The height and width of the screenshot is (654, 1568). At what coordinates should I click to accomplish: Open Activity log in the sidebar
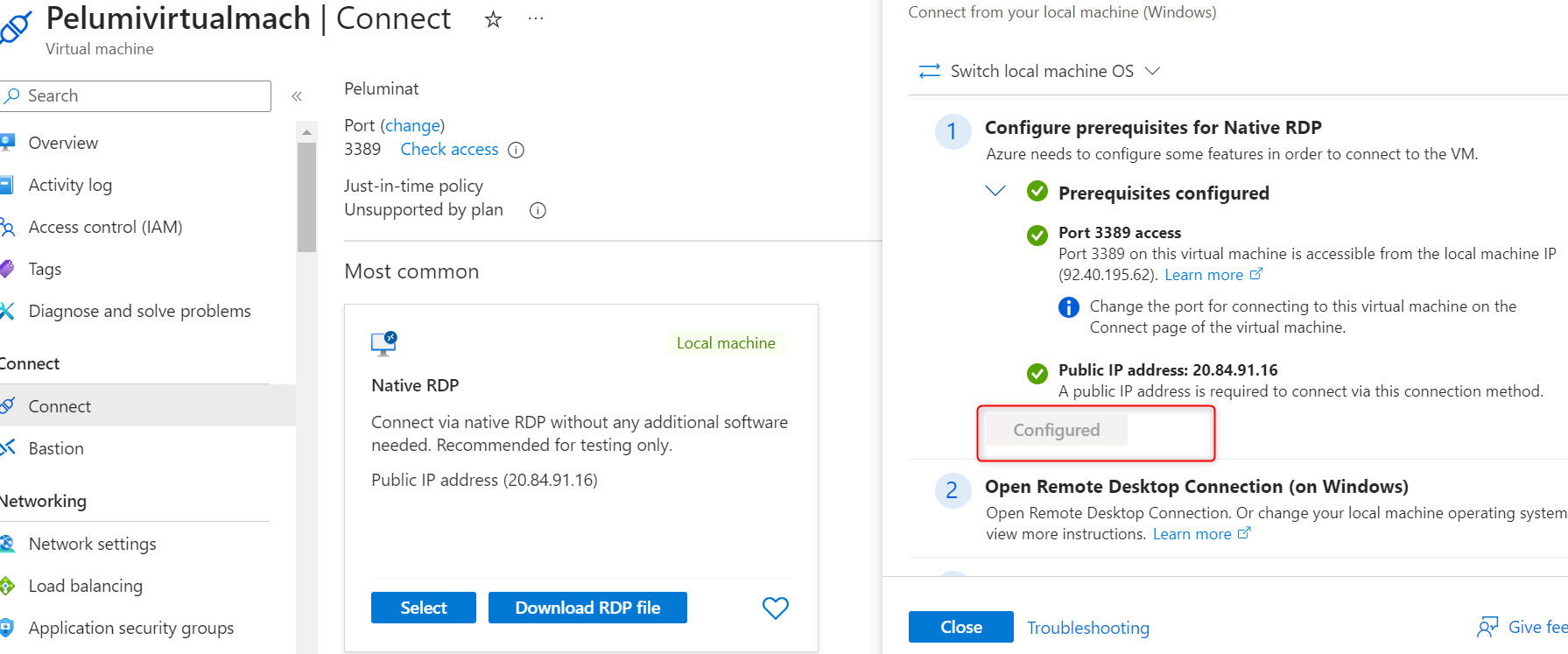pyautogui.click(x=70, y=185)
